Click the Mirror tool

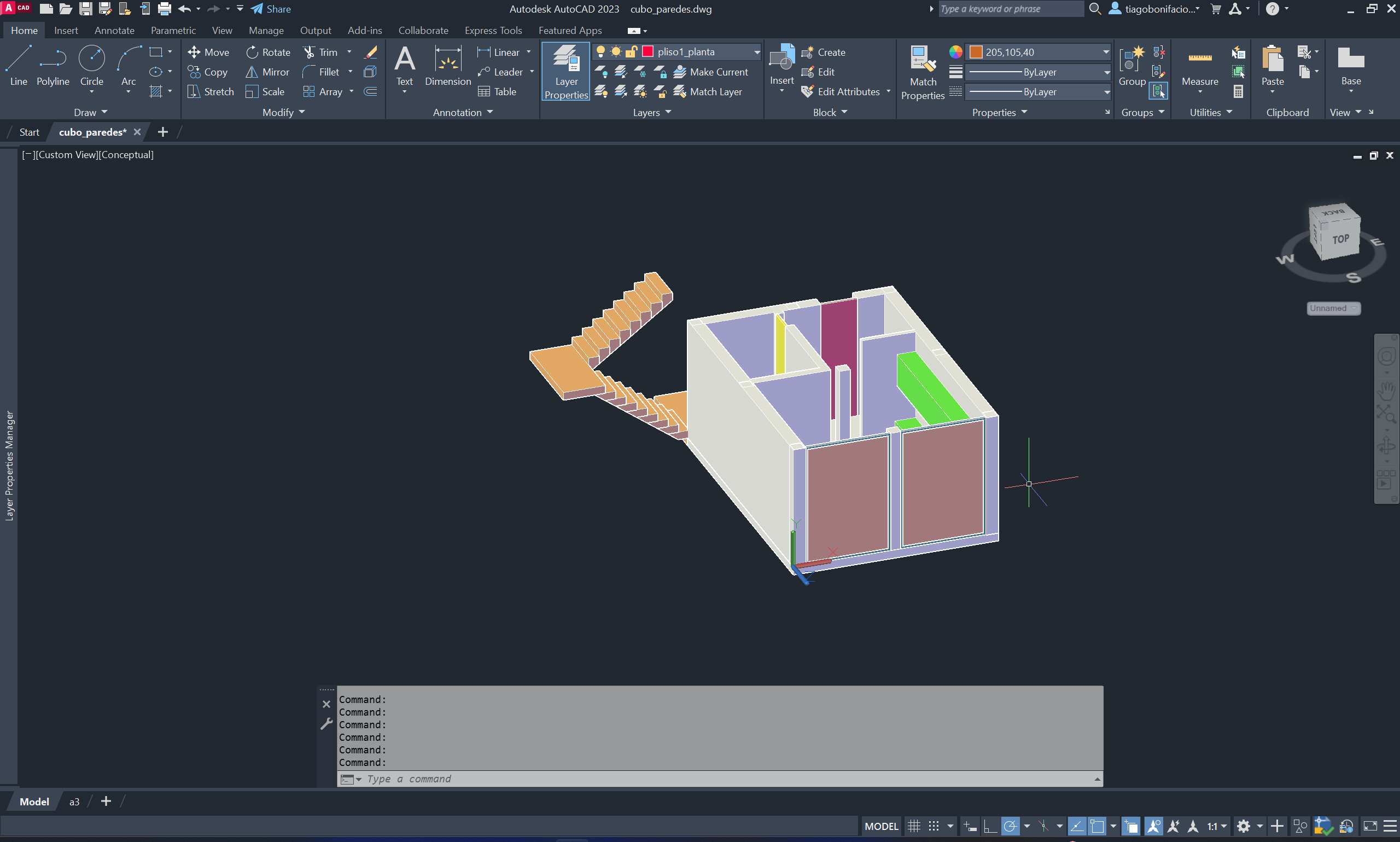tap(267, 72)
